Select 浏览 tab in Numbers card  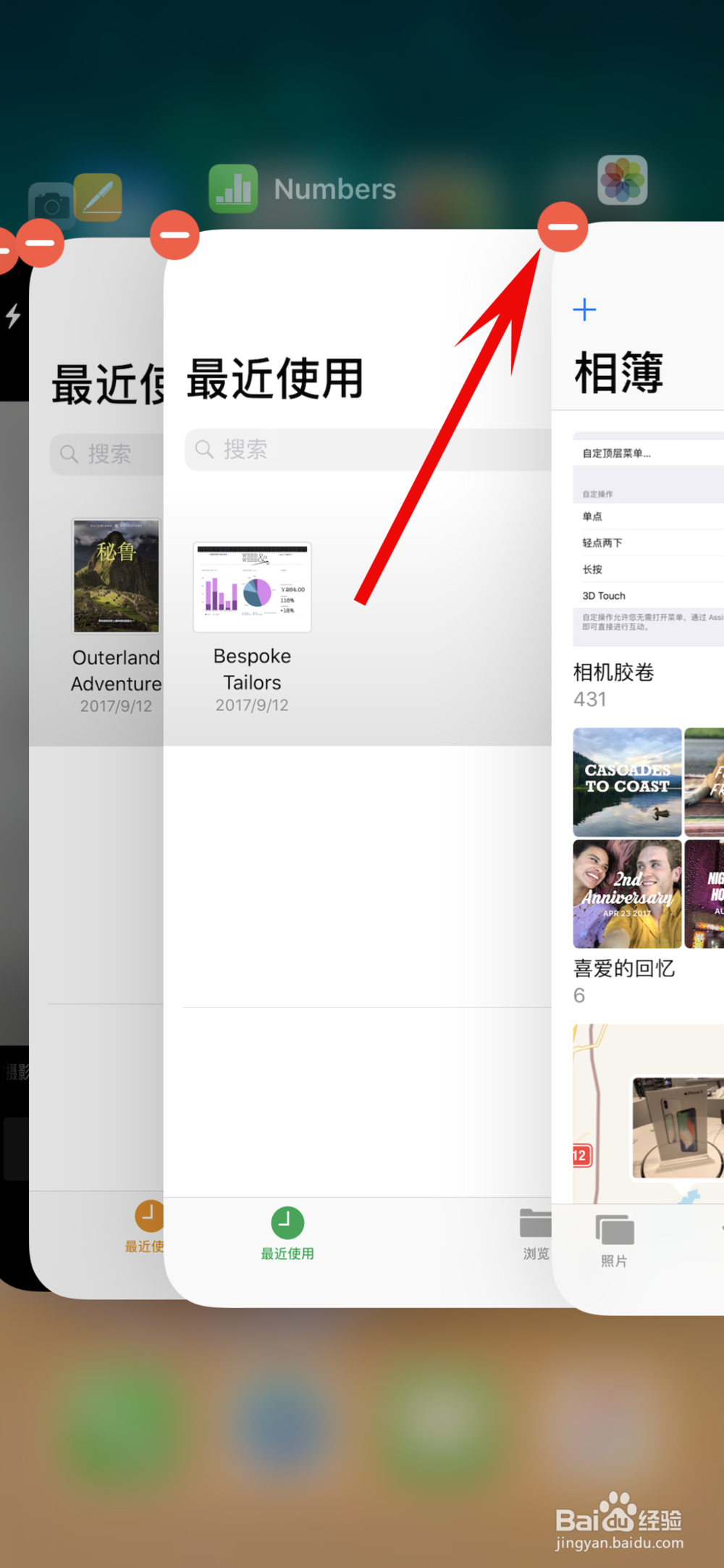point(536,1234)
